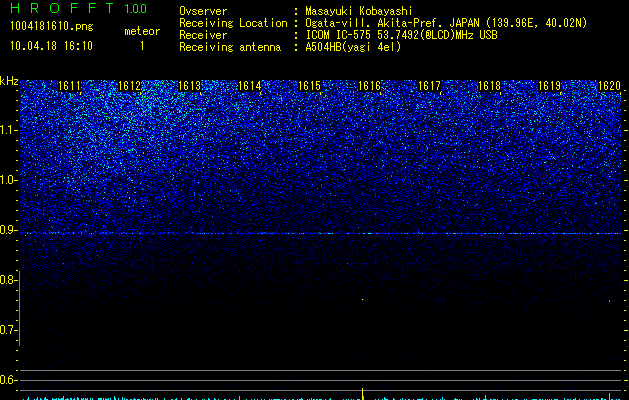This screenshot has width=629, height=400.
Task: Click the kHz axis unit label
Action: 9,81
